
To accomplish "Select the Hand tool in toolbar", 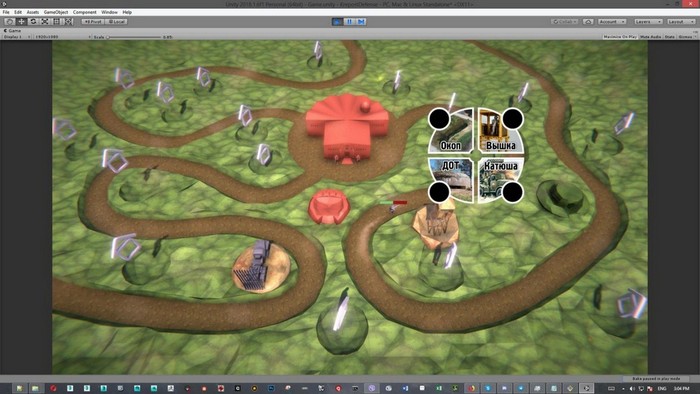I will point(9,21).
